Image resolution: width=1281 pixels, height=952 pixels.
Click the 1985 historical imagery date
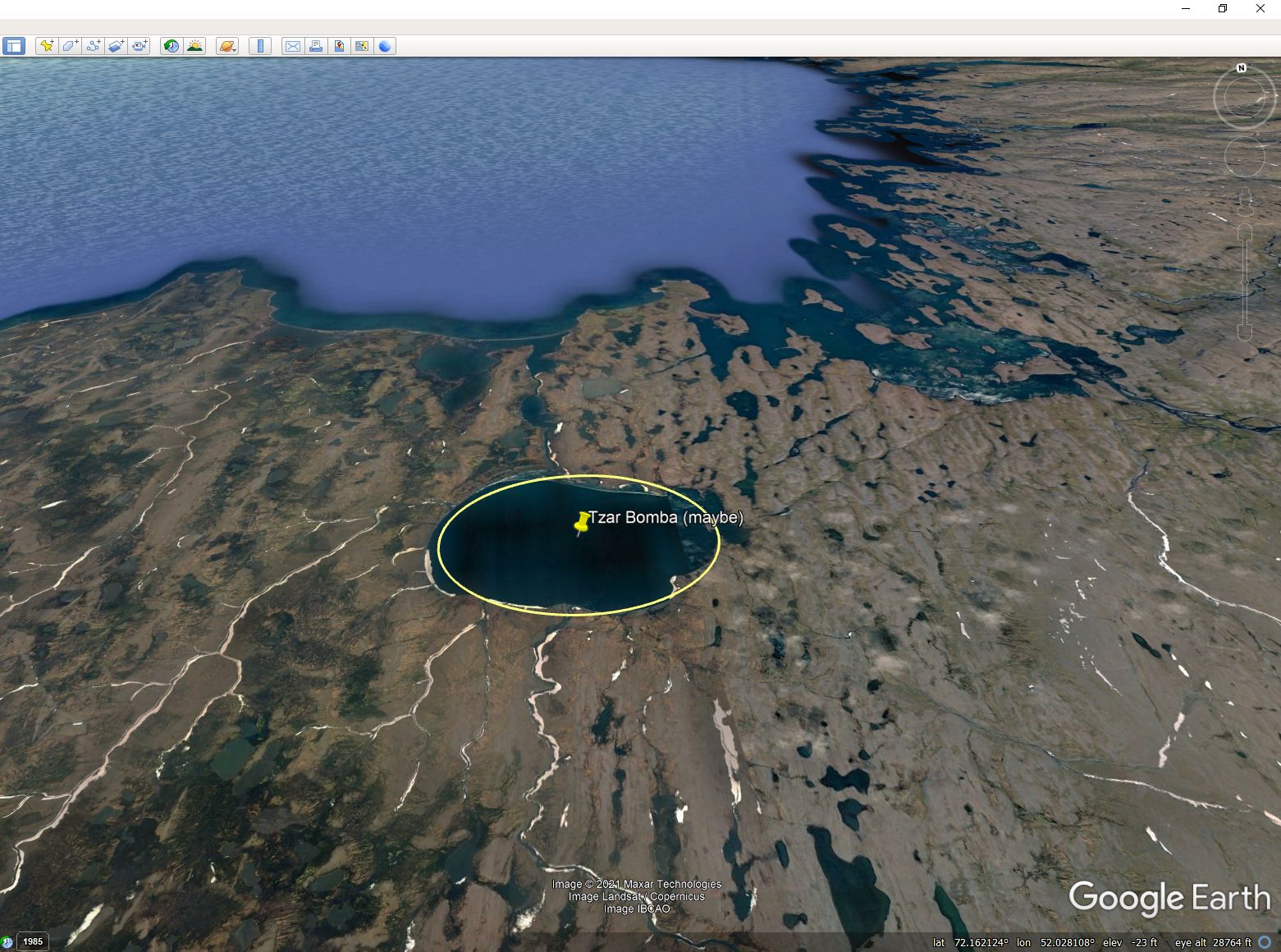(32, 941)
